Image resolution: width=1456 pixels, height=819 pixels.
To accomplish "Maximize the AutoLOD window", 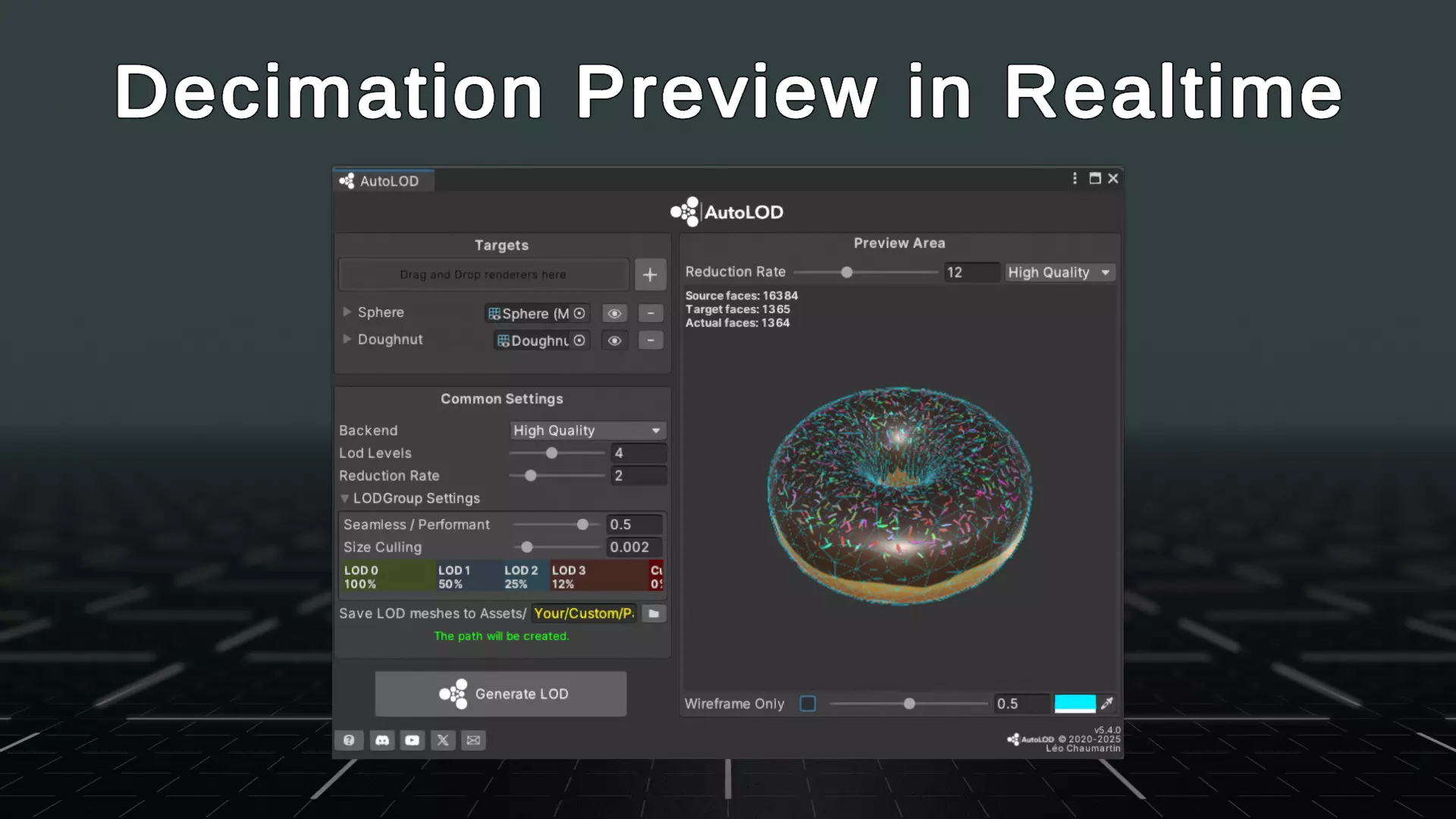I will pos(1095,178).
